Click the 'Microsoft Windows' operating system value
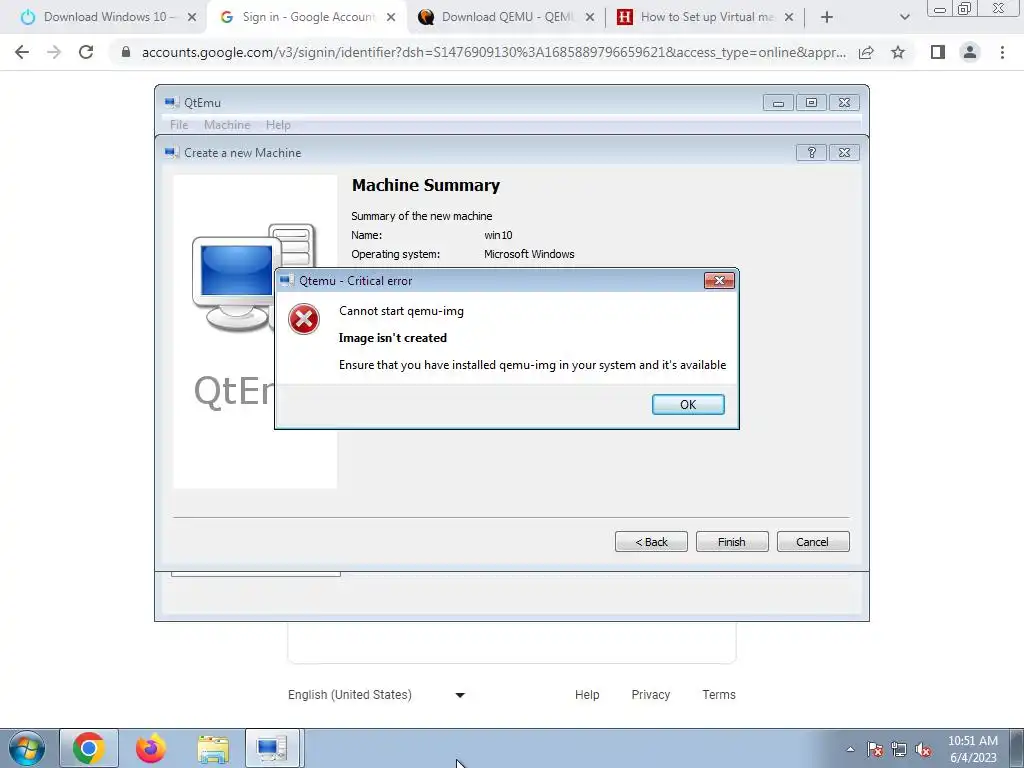Screen dimensions: 1024x768 [529, 254]
